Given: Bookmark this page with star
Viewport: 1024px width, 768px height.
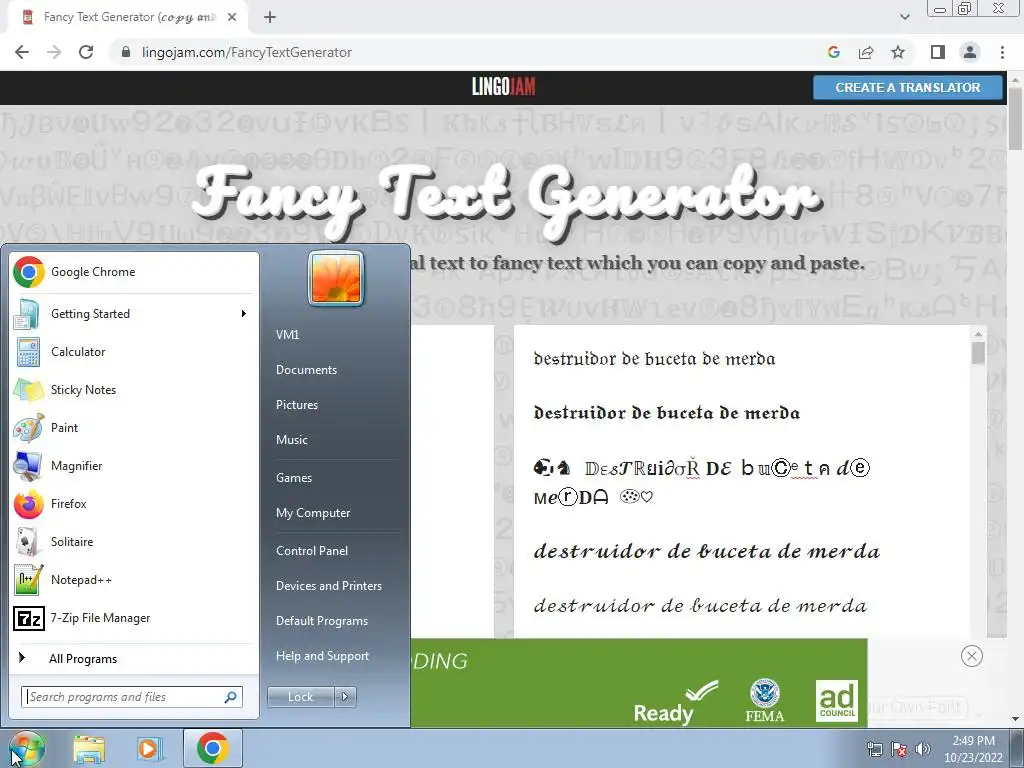Looking at the screenshot, I should tap(898, 52).
